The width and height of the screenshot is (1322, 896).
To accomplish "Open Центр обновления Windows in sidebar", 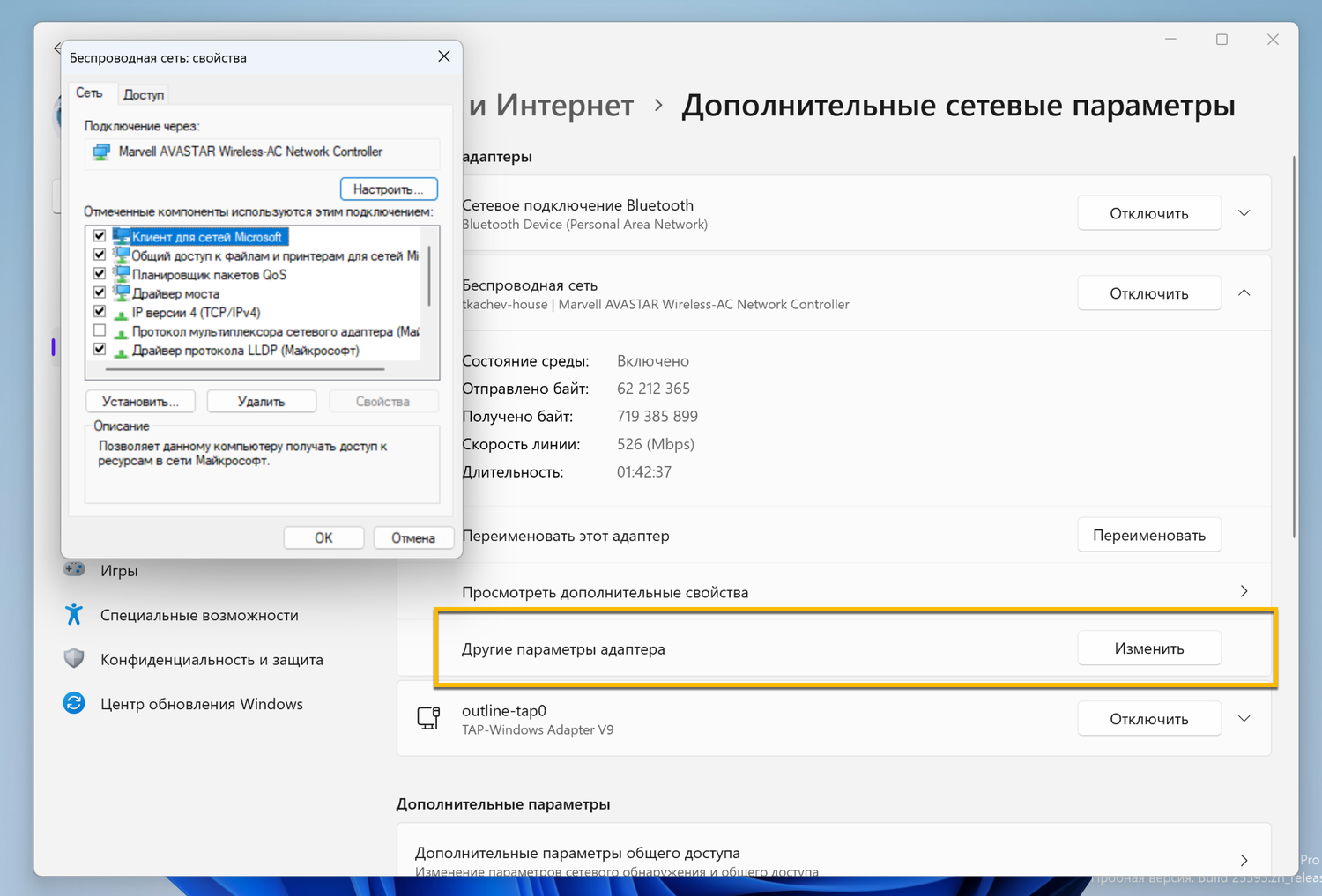I will pyautogui.click(x=202, y=704).
